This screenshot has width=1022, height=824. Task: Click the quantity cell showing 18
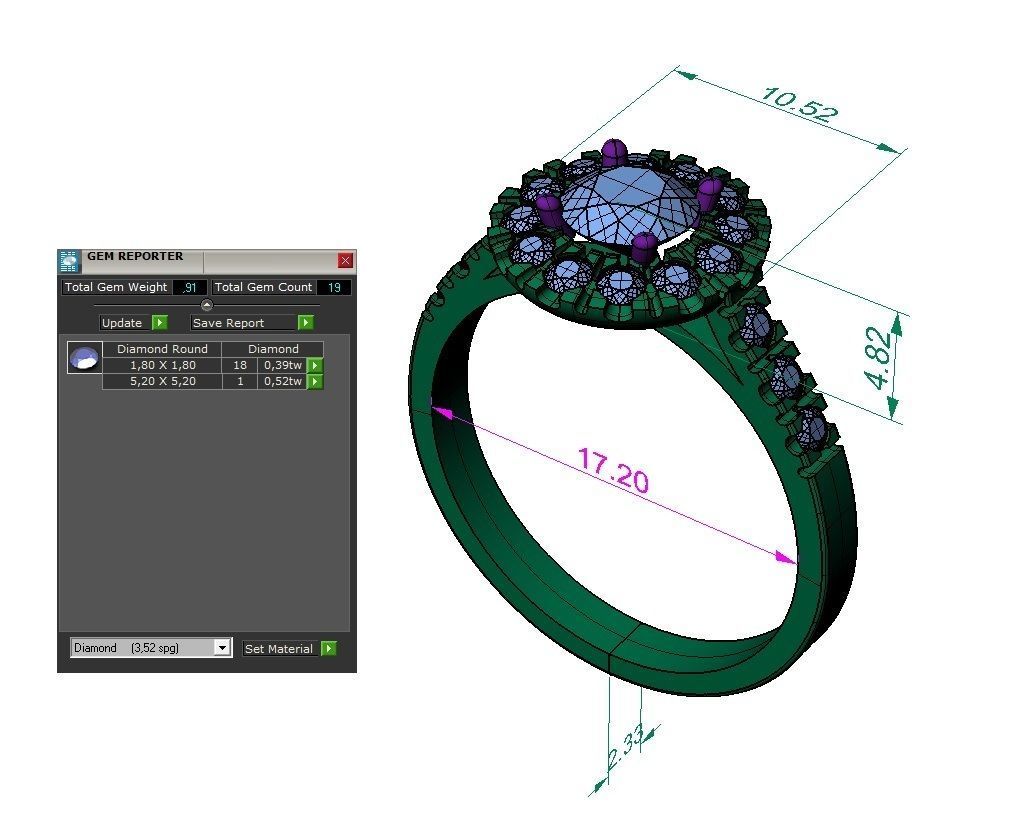click(240, 366)
